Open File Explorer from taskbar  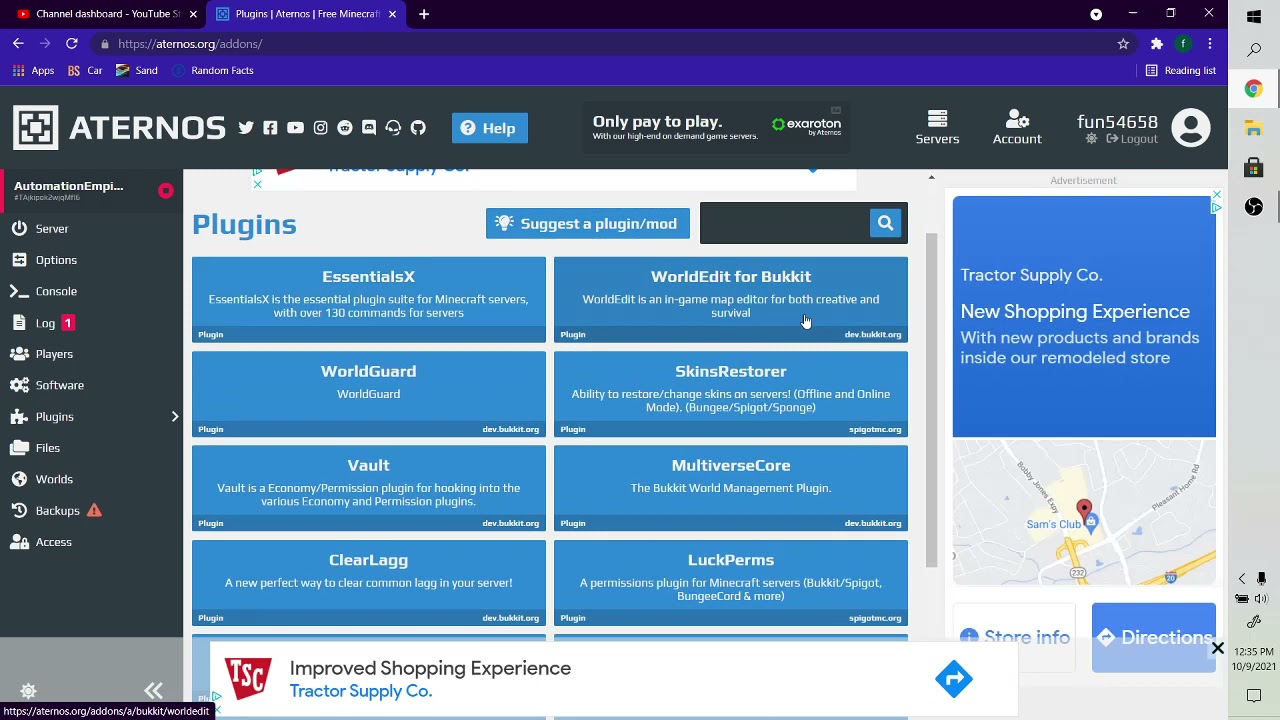coord(1254,128)
